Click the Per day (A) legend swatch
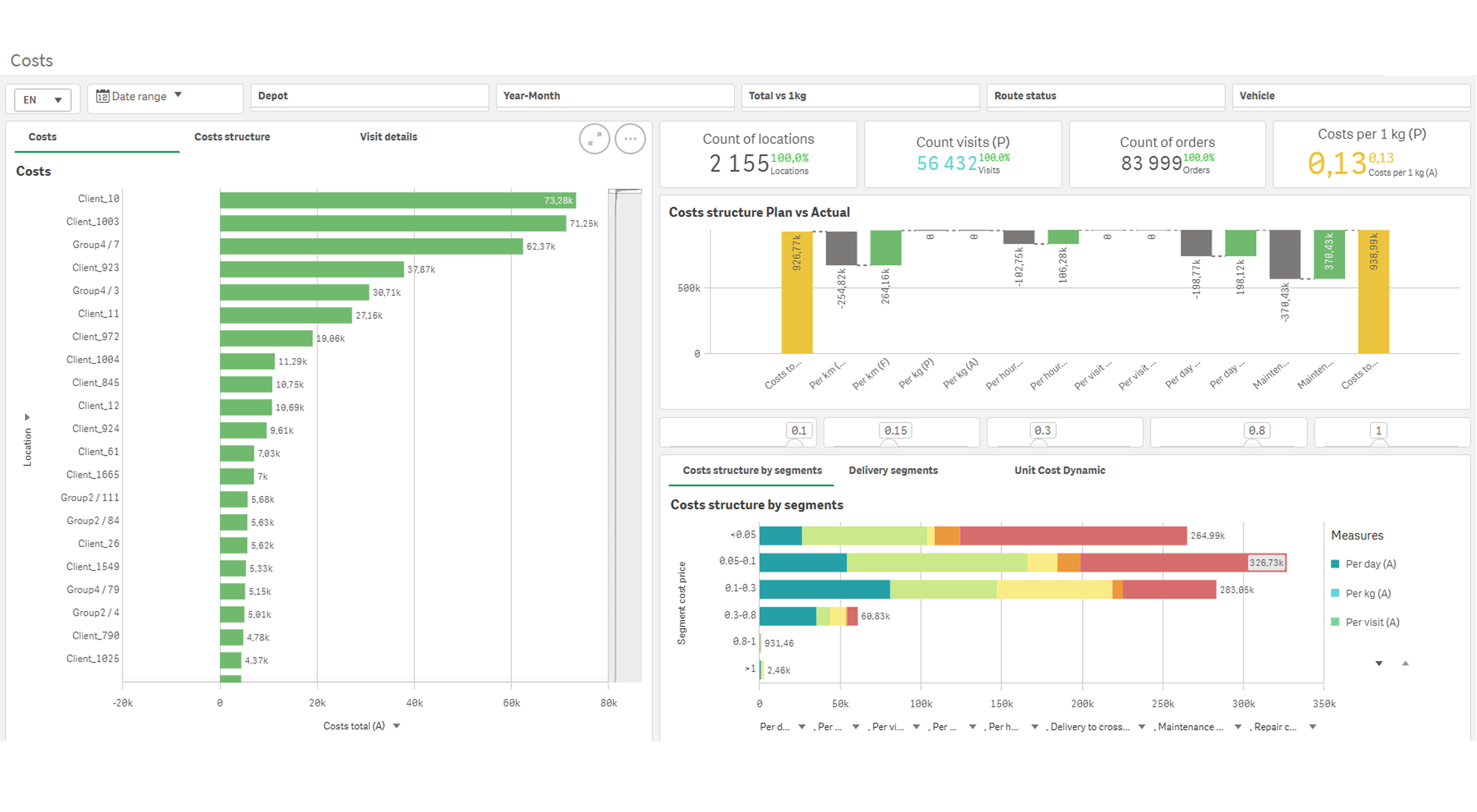Screen dimensions: 1477x812 coord(1335,564)
